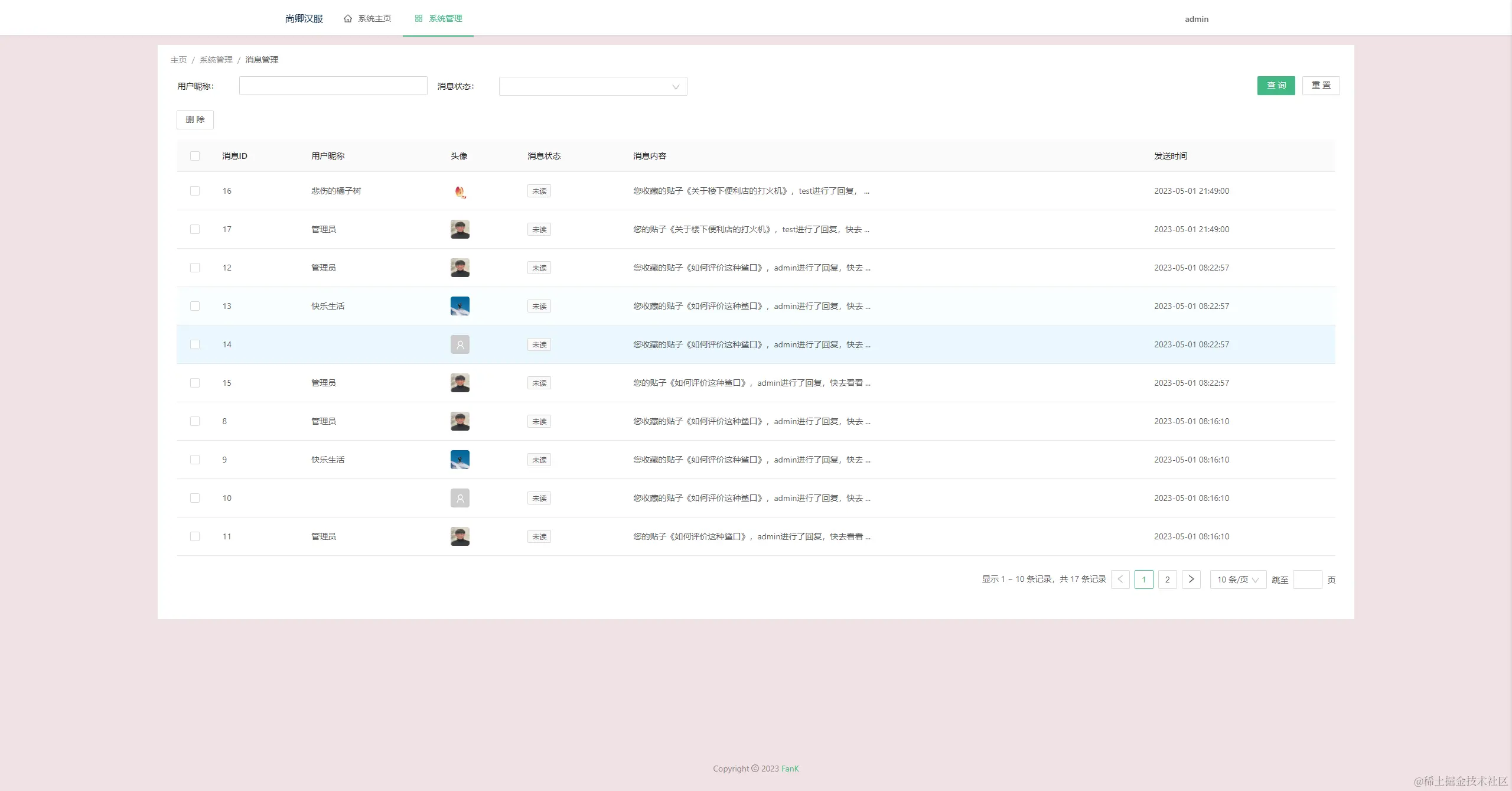Image resolution: width=1512 pixels, height=791 pixels.
Task: Open the 消息状态 dropdown filter
Action: coord(592,86)
